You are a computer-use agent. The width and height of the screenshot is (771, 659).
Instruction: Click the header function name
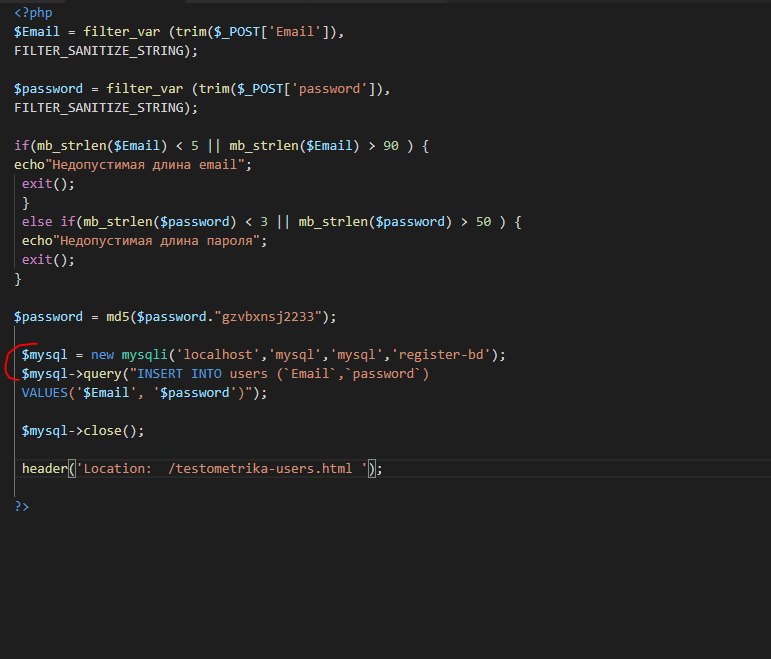(45, 469)
